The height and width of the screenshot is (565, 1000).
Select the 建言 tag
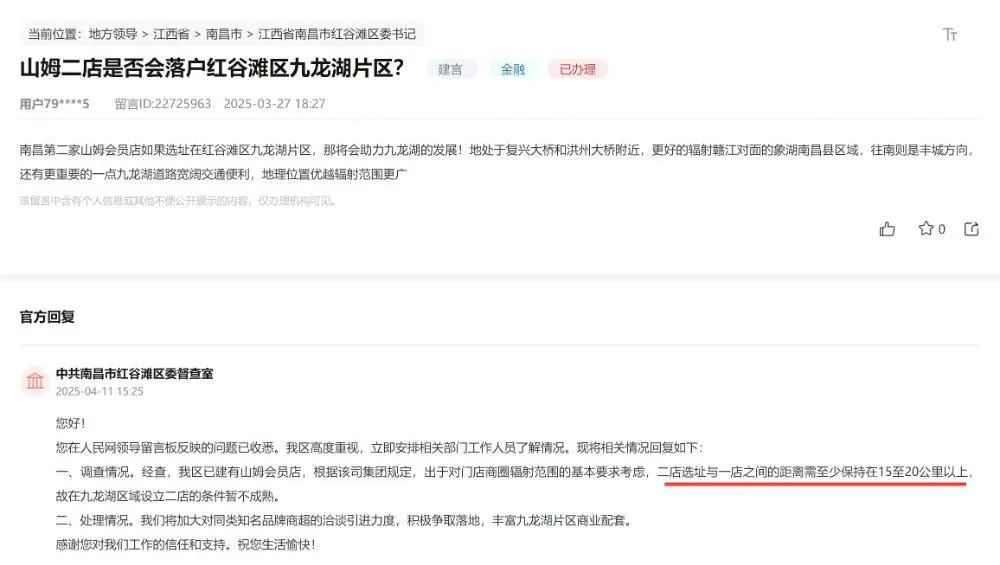[450, 69]
